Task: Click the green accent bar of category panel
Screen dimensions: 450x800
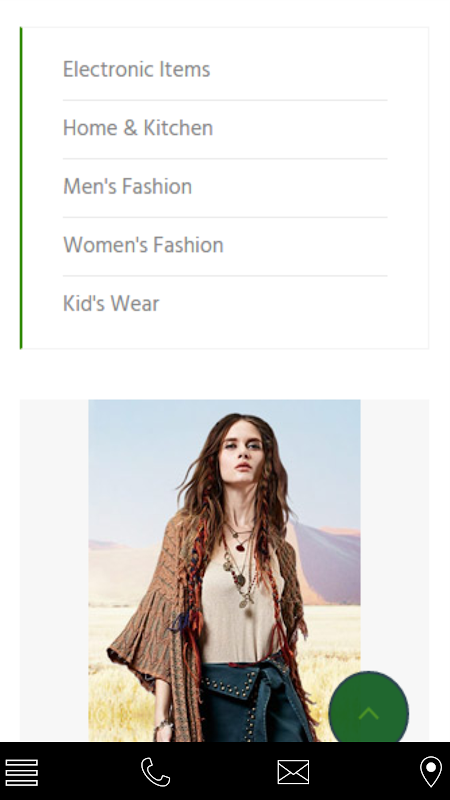Action: (x=21, y=188)
